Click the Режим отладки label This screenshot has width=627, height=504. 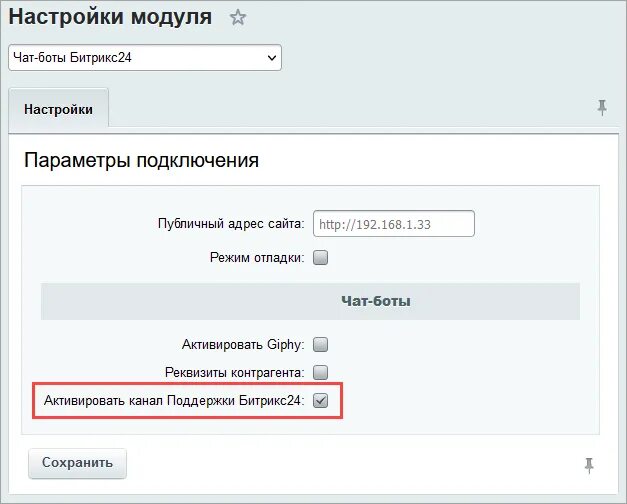point(257,258)
